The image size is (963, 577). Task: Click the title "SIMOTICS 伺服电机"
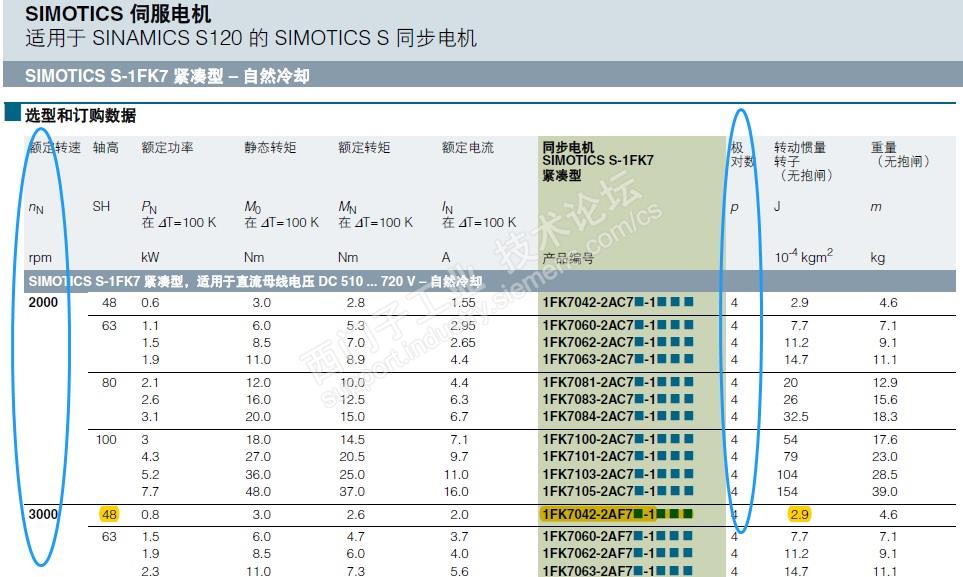(x=118, y=14)
